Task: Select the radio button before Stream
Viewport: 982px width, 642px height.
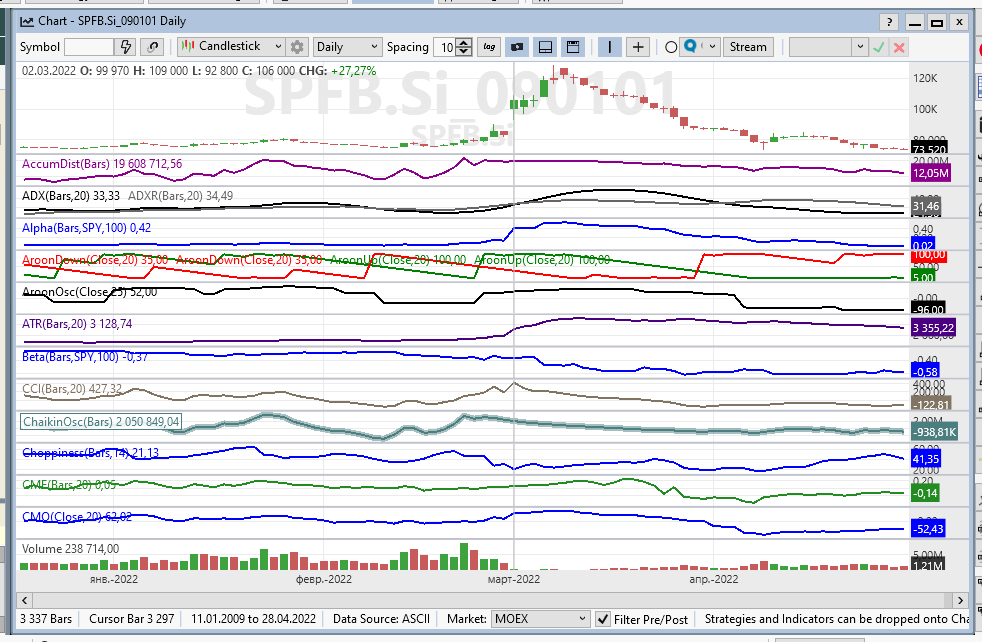Action: [671, 47]
